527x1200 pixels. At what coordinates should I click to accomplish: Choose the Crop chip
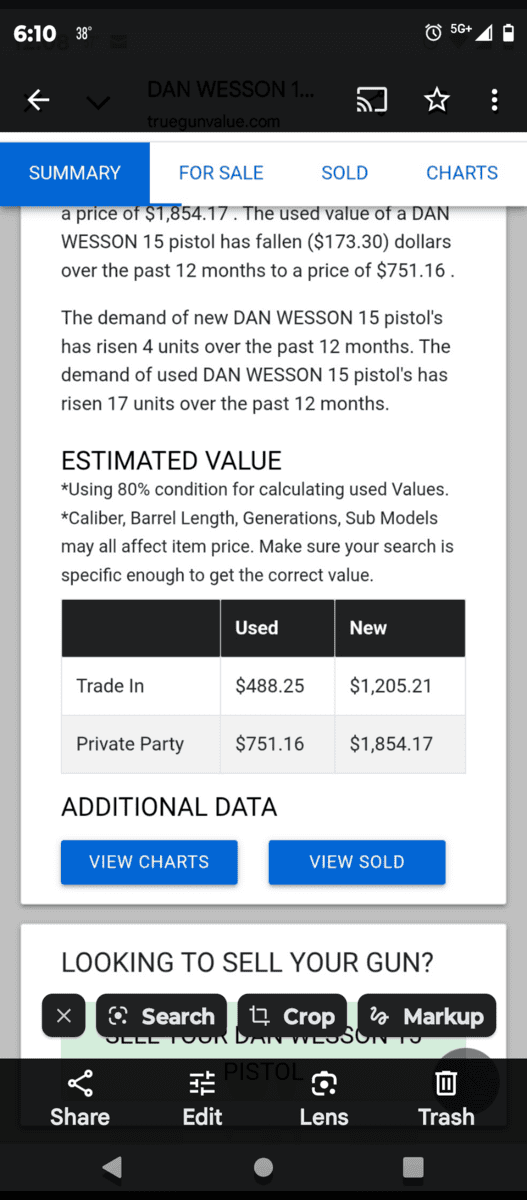(x=293, y=1016)
